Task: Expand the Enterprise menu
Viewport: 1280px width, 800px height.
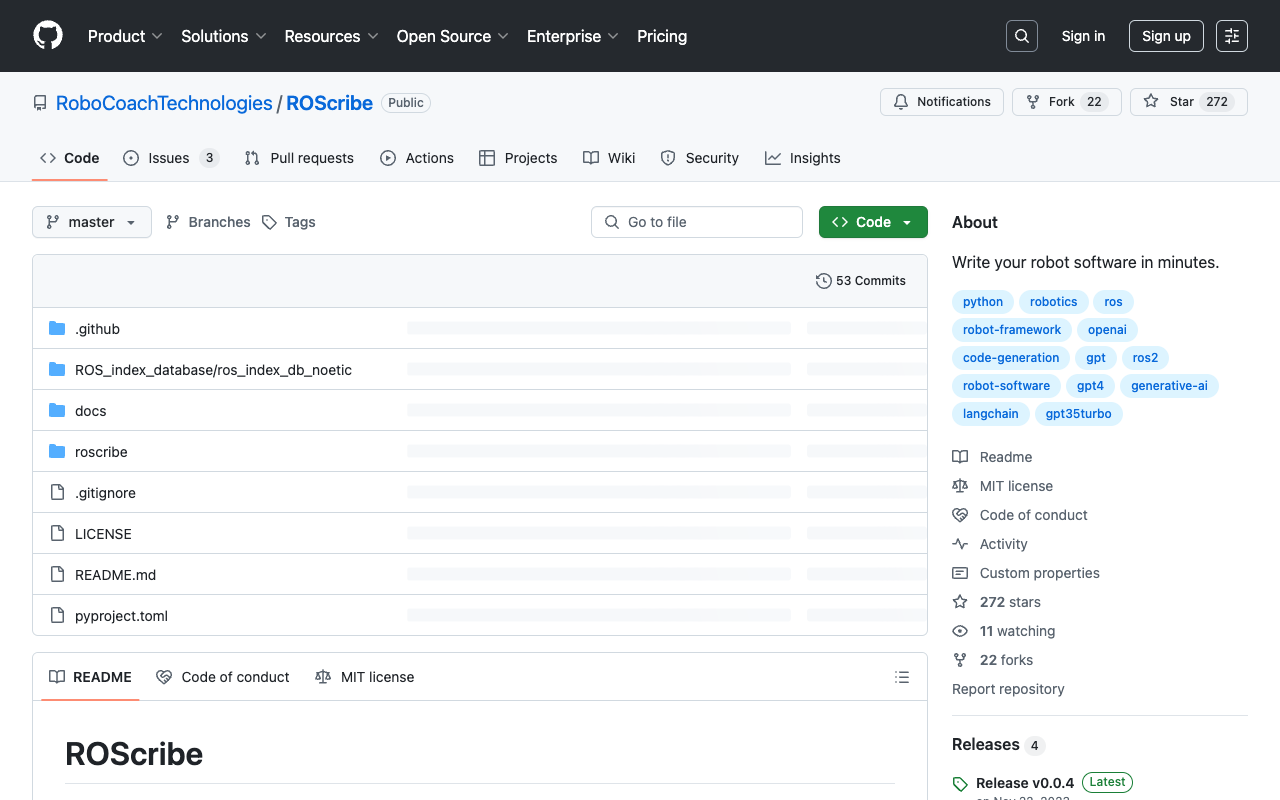Action: [573, 36]
